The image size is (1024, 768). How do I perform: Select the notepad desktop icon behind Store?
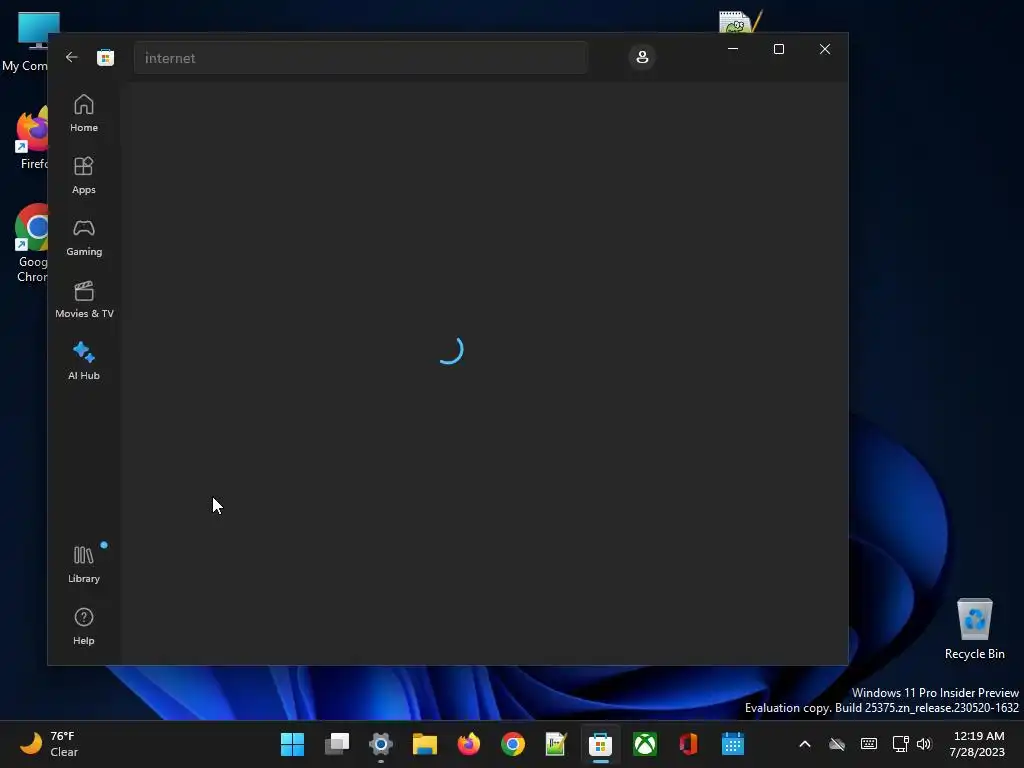point(740,21)
